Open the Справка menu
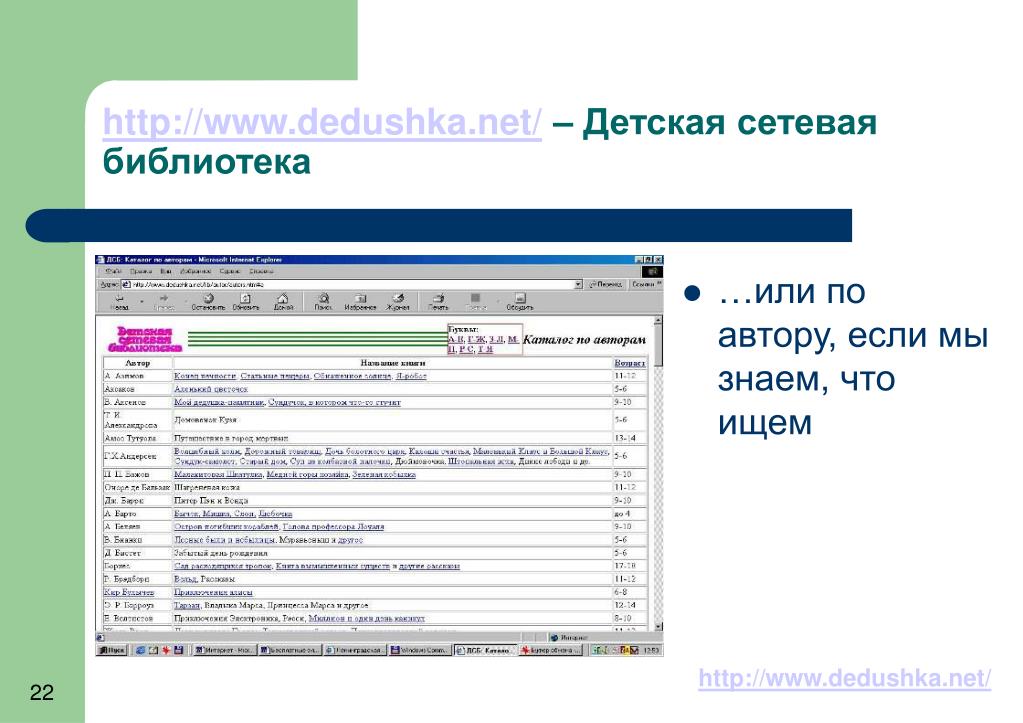This screenshot has width=1023, height=723. click(x=261, y=271)
